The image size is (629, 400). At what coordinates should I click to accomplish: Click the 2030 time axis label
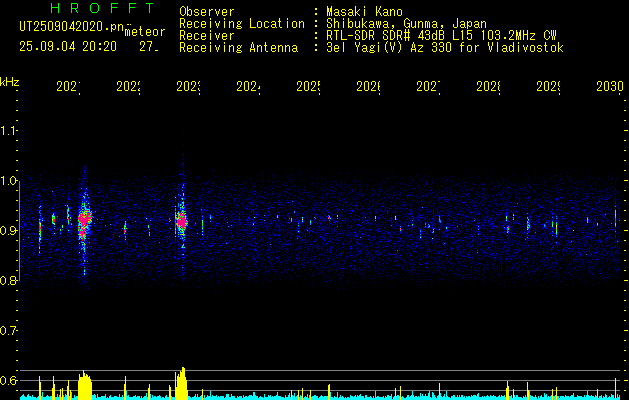(609, 86)
